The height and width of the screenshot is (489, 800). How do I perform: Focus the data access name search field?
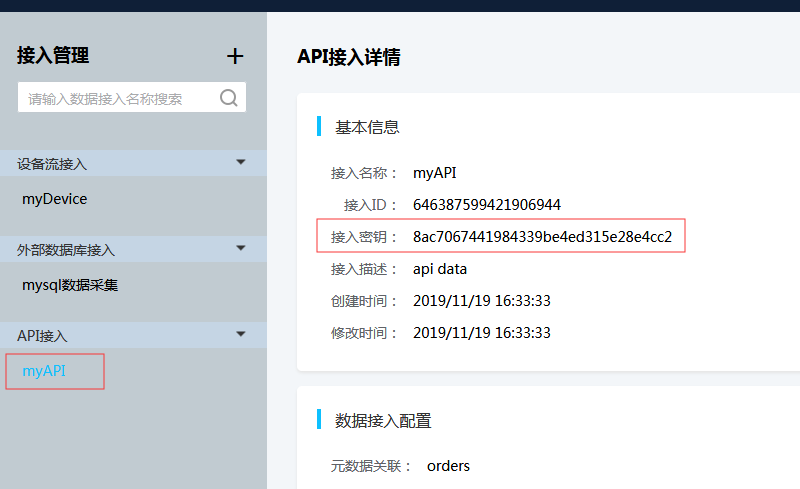132,97
